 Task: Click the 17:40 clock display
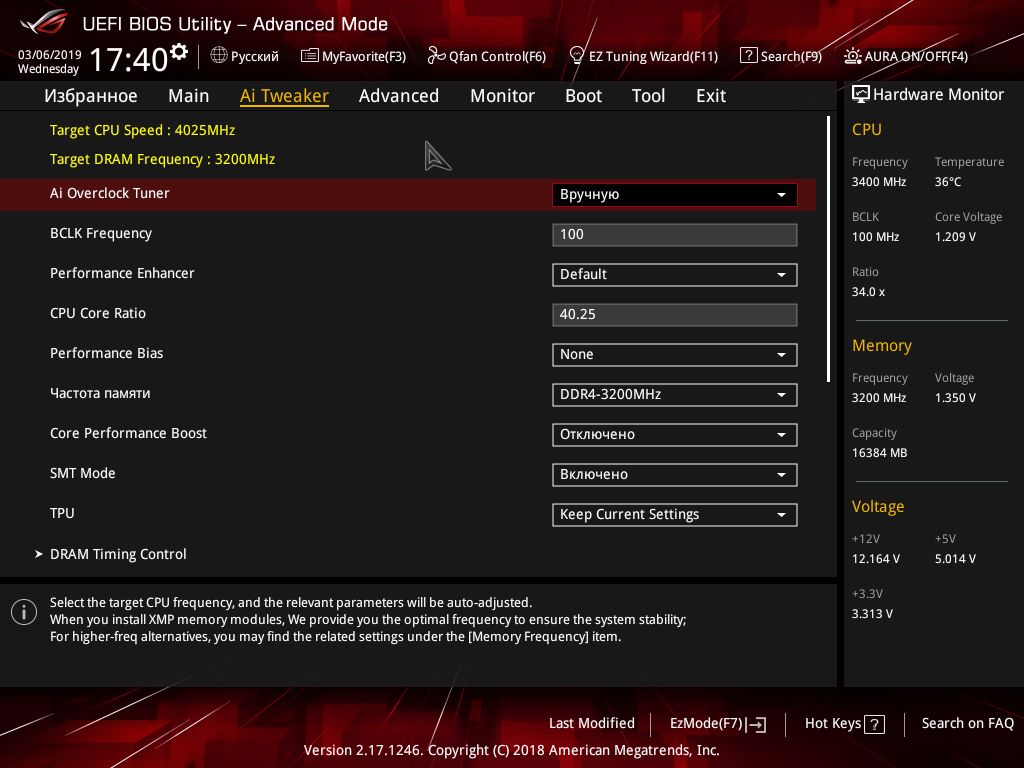129,59
